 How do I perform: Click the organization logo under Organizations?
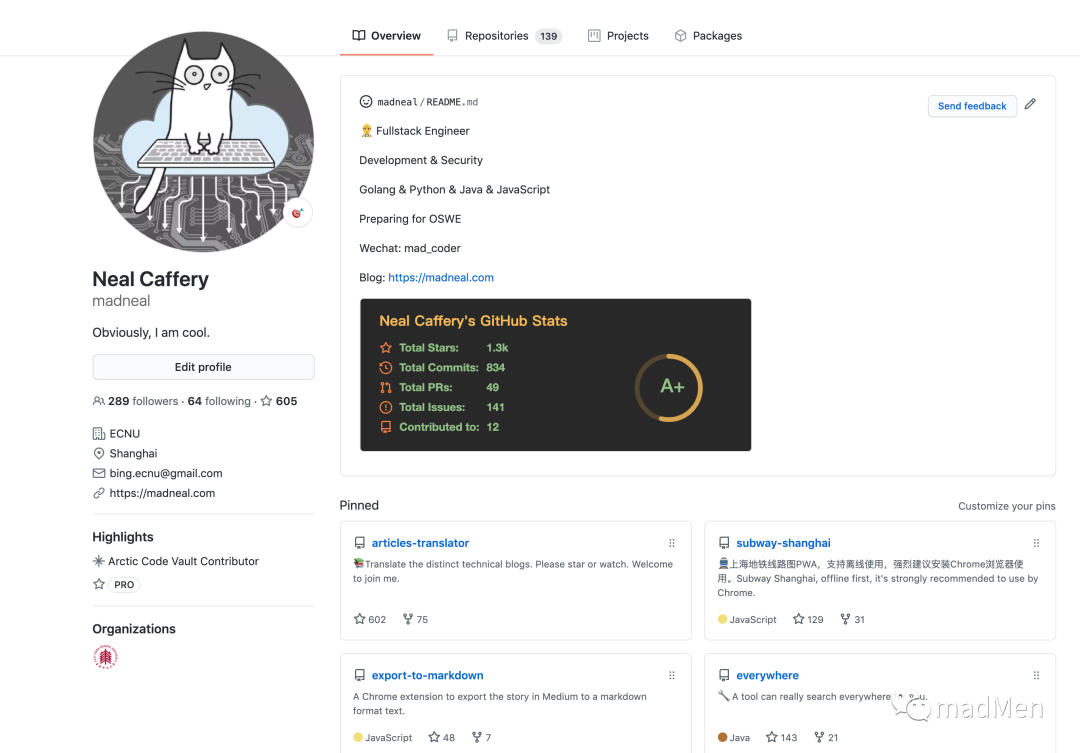[x=105, y=657]
